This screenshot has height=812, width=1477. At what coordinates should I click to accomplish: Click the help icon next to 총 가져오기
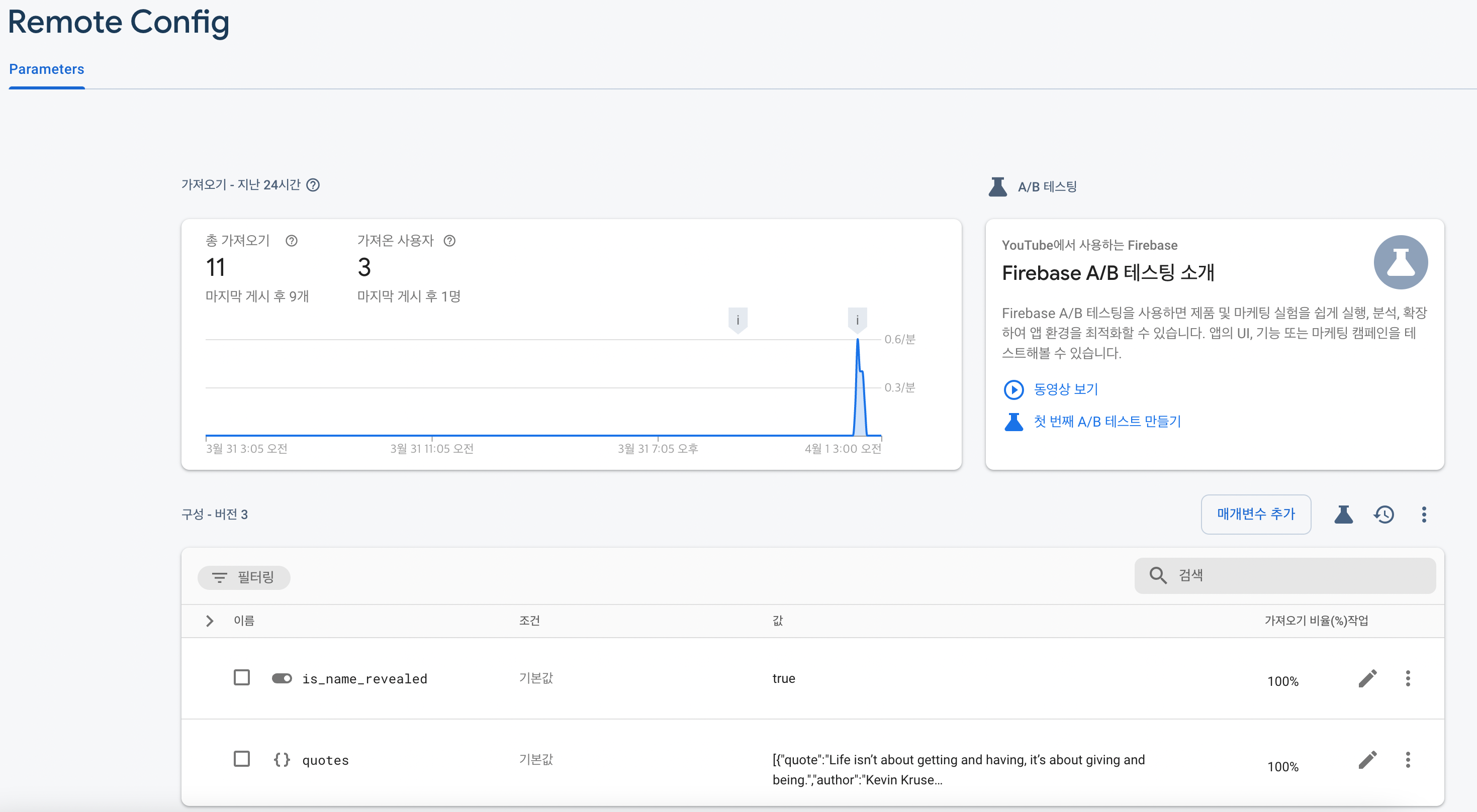(291, 241)
